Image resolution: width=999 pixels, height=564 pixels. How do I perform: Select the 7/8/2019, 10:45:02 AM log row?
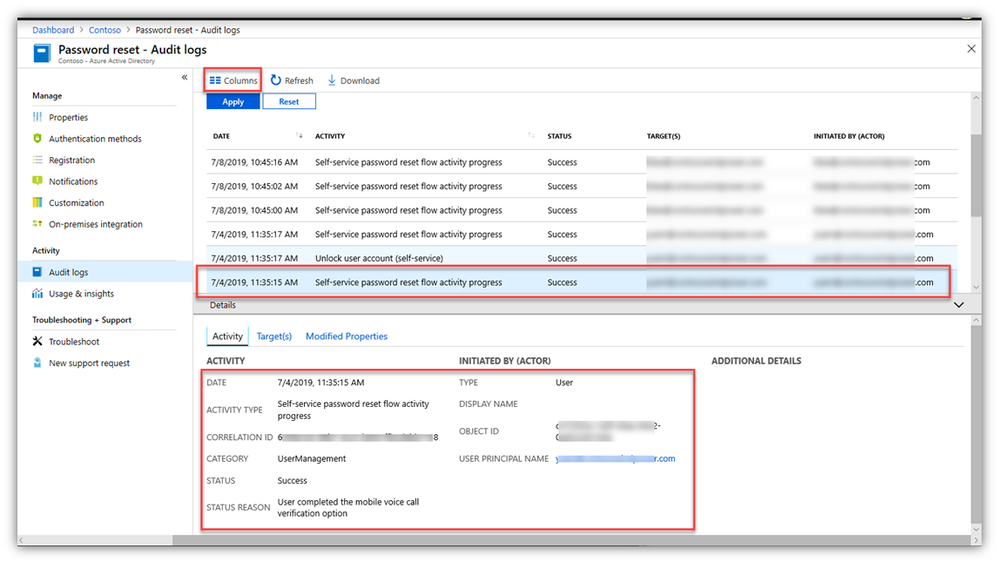(x=582, y=186)
